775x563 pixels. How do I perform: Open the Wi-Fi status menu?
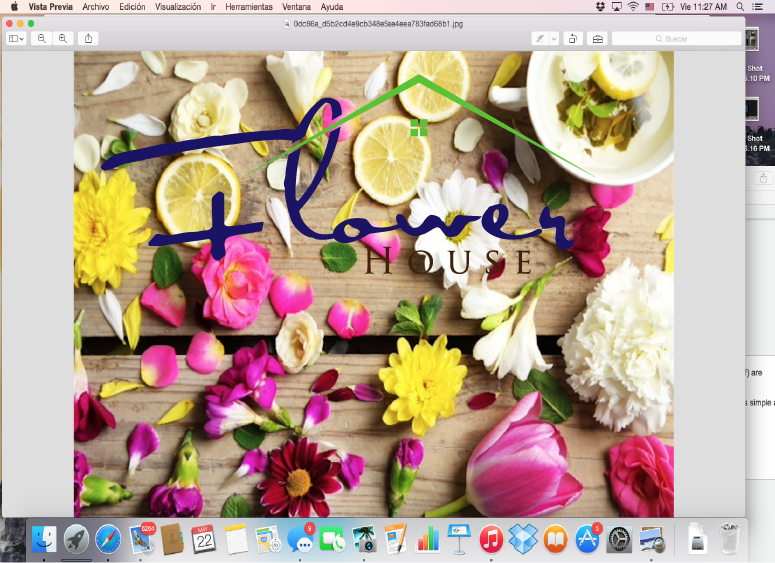click(x=633, y=6)
